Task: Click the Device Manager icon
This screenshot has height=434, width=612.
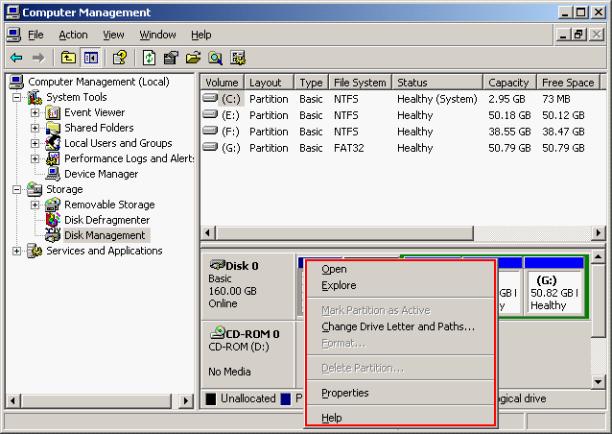Action: (x=53, y=174)
